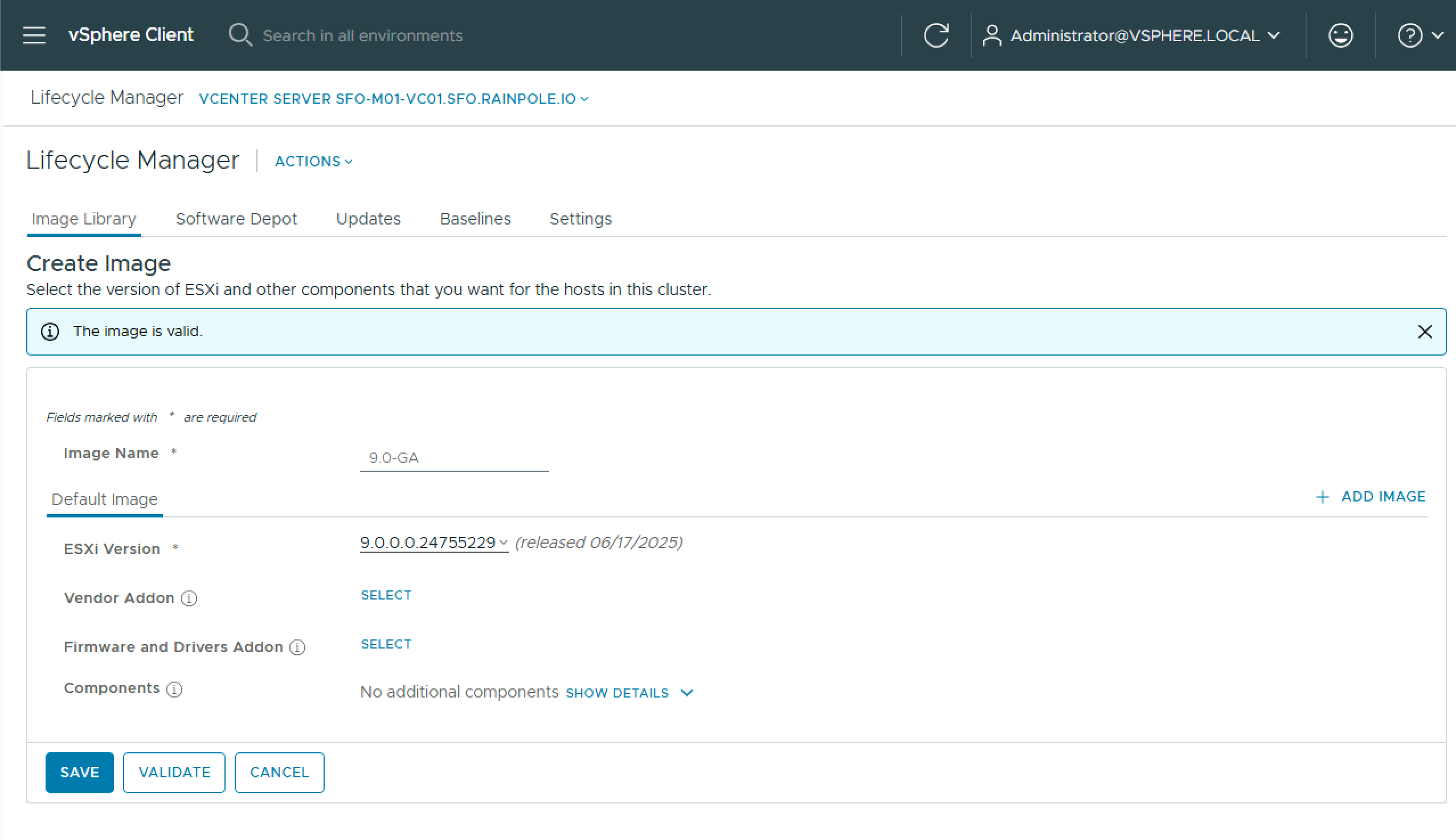Switch to the Software Depot tab
1456x840 pixels.
(x=236, y=219)
